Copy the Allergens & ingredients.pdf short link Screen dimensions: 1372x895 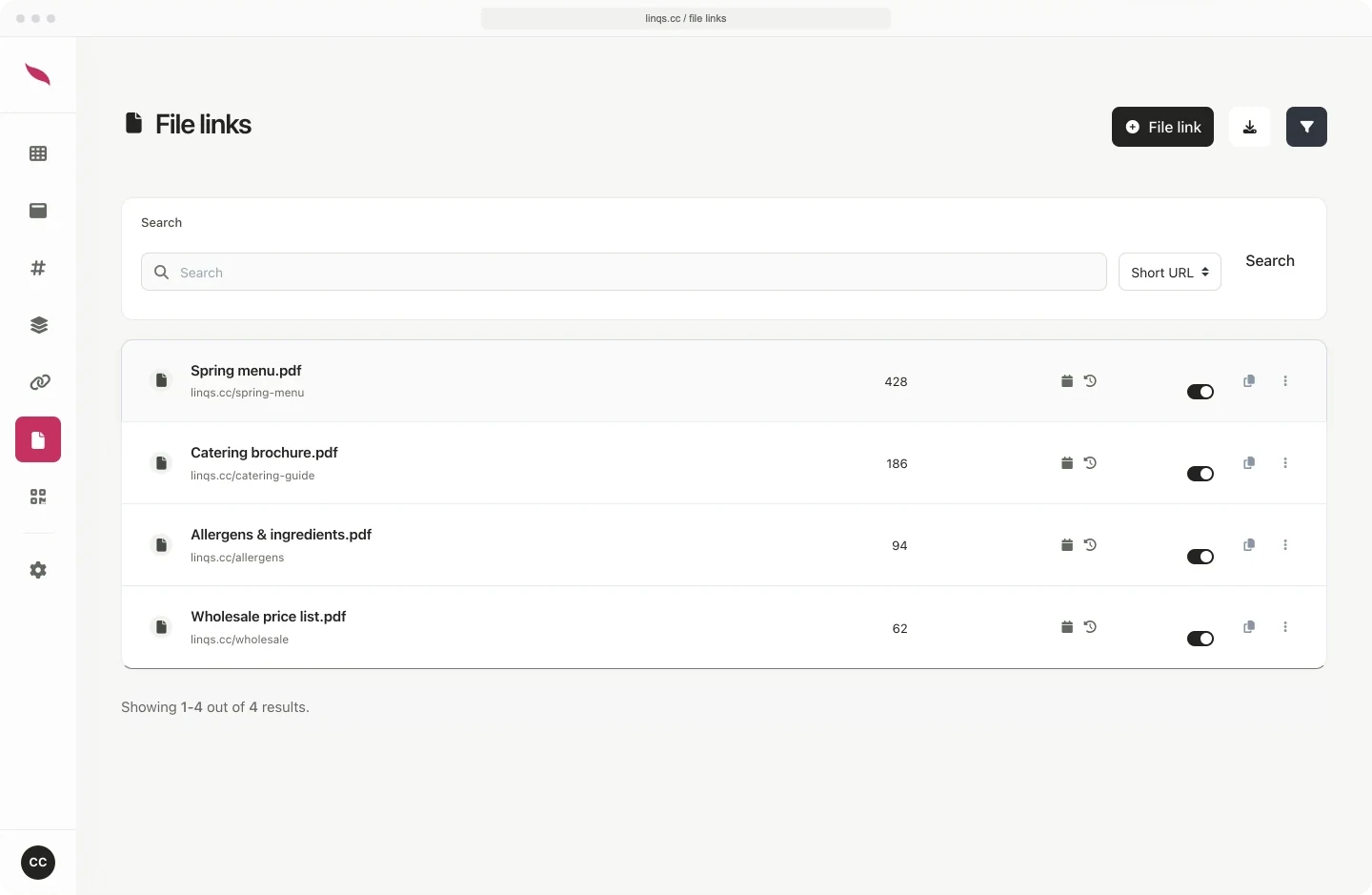[x=1249, y=545]
